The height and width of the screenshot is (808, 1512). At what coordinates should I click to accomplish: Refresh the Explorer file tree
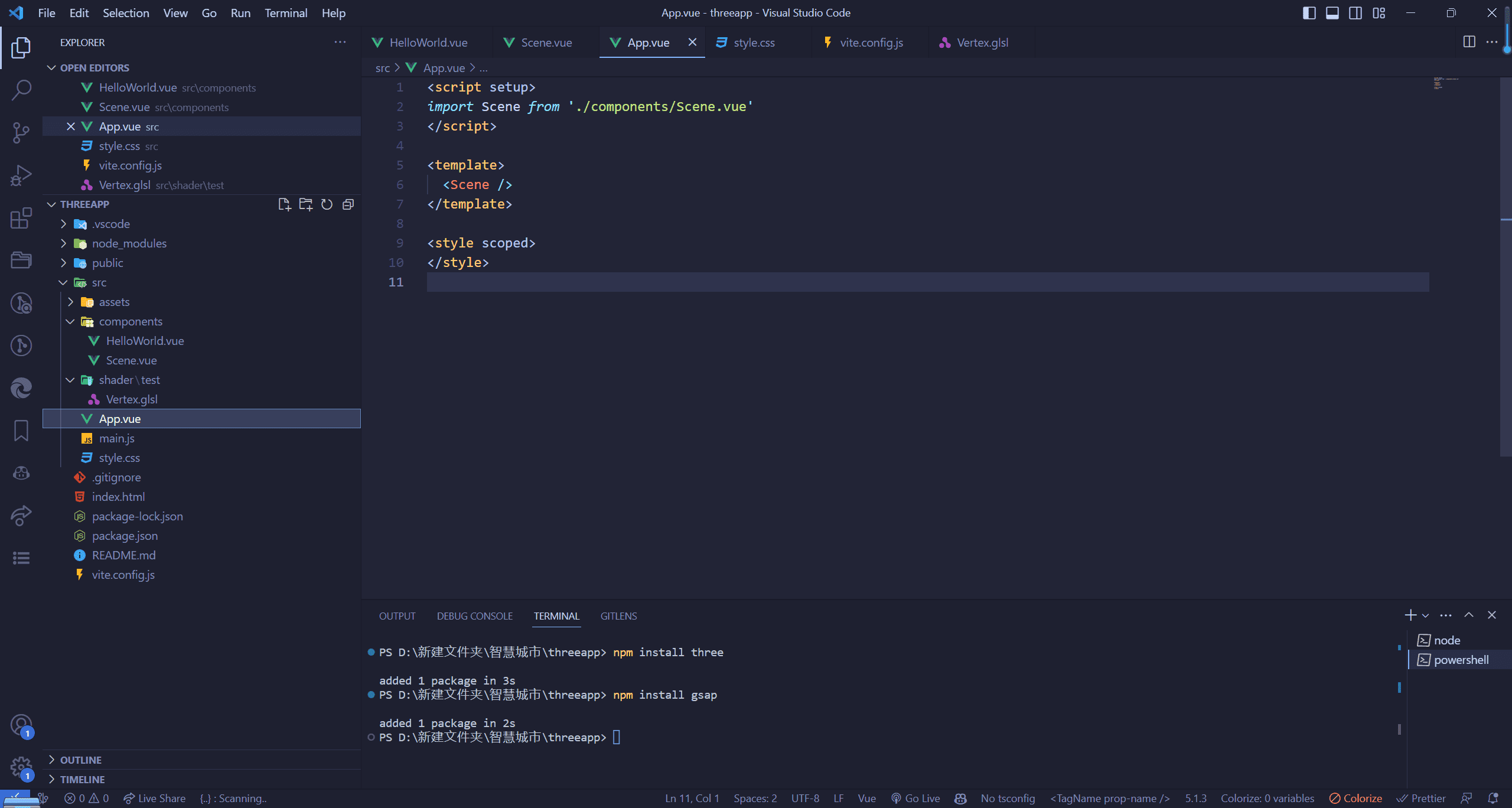[x=327, y=204]
